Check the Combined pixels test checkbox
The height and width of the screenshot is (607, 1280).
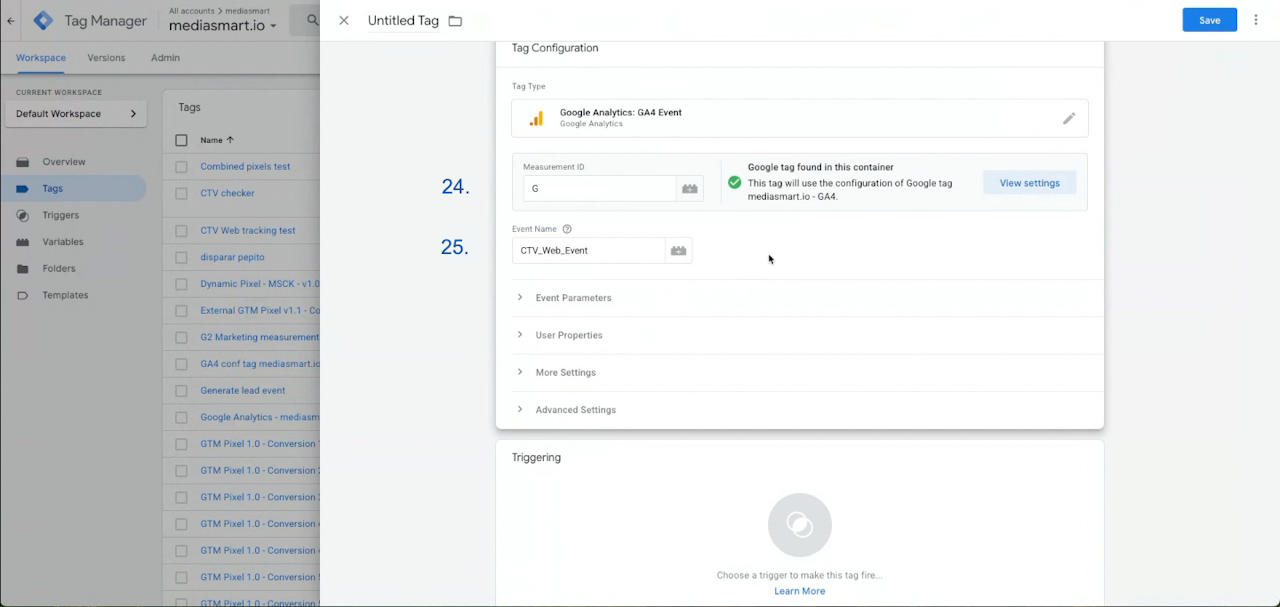(181, 167)
